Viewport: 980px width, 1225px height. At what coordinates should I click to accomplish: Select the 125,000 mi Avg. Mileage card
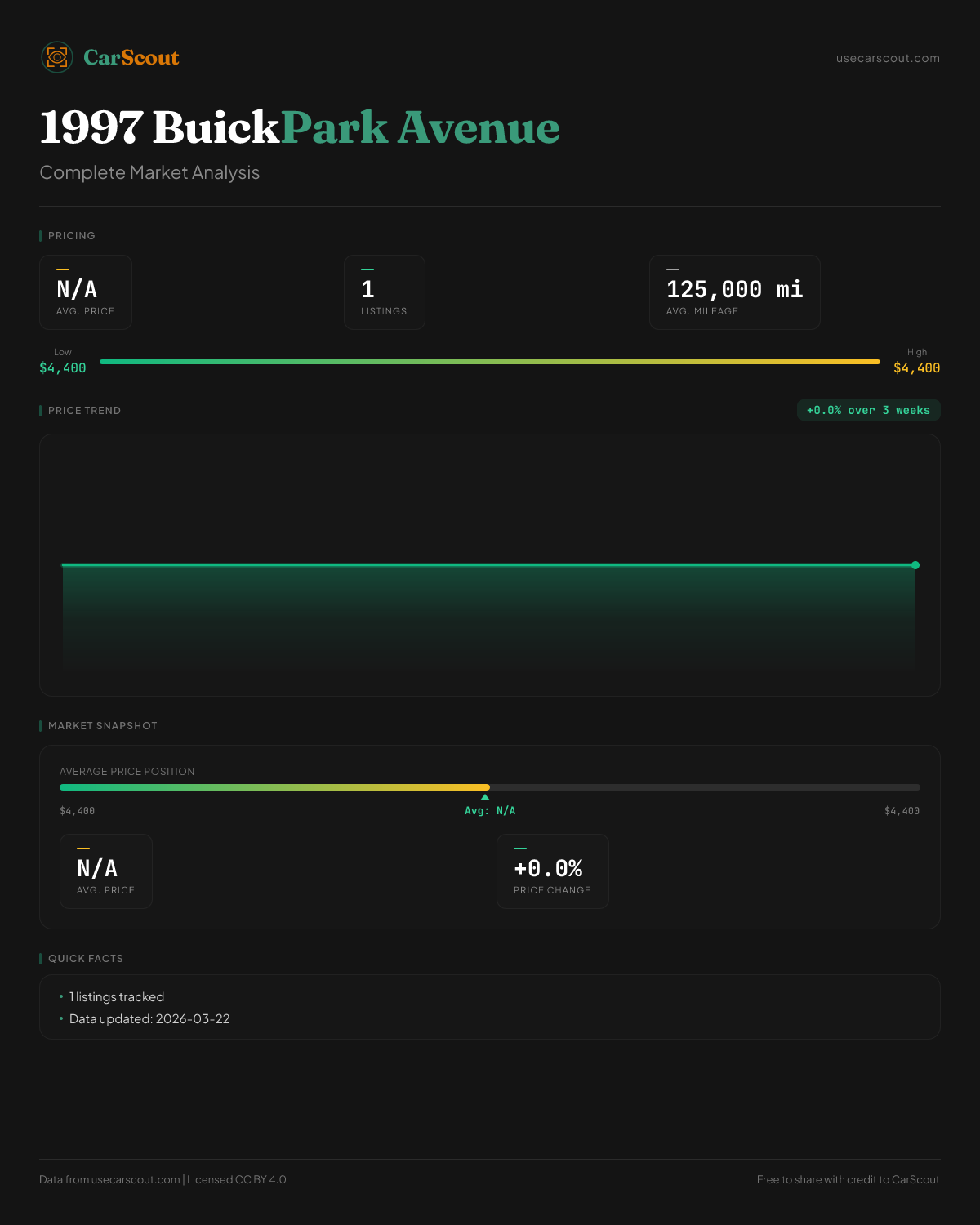coord(734,292)
